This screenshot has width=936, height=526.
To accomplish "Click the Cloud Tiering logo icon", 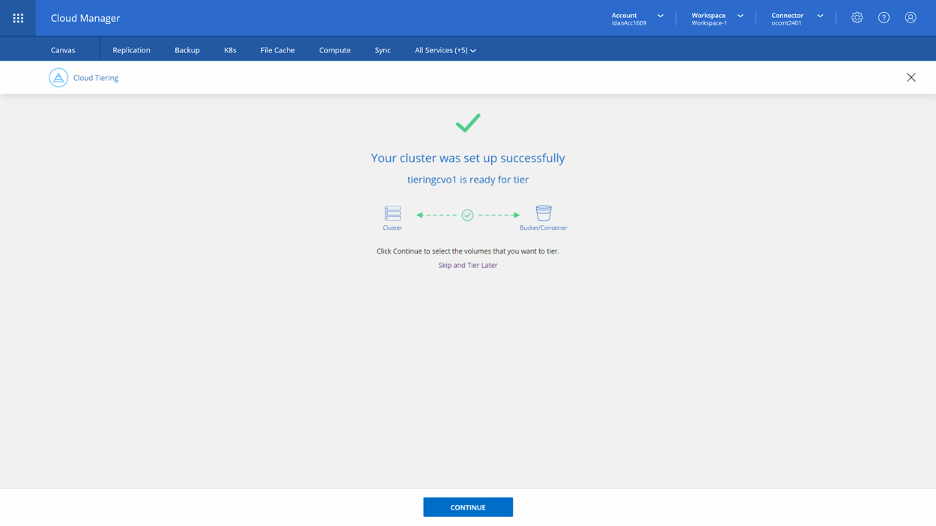I will (58, 78).
